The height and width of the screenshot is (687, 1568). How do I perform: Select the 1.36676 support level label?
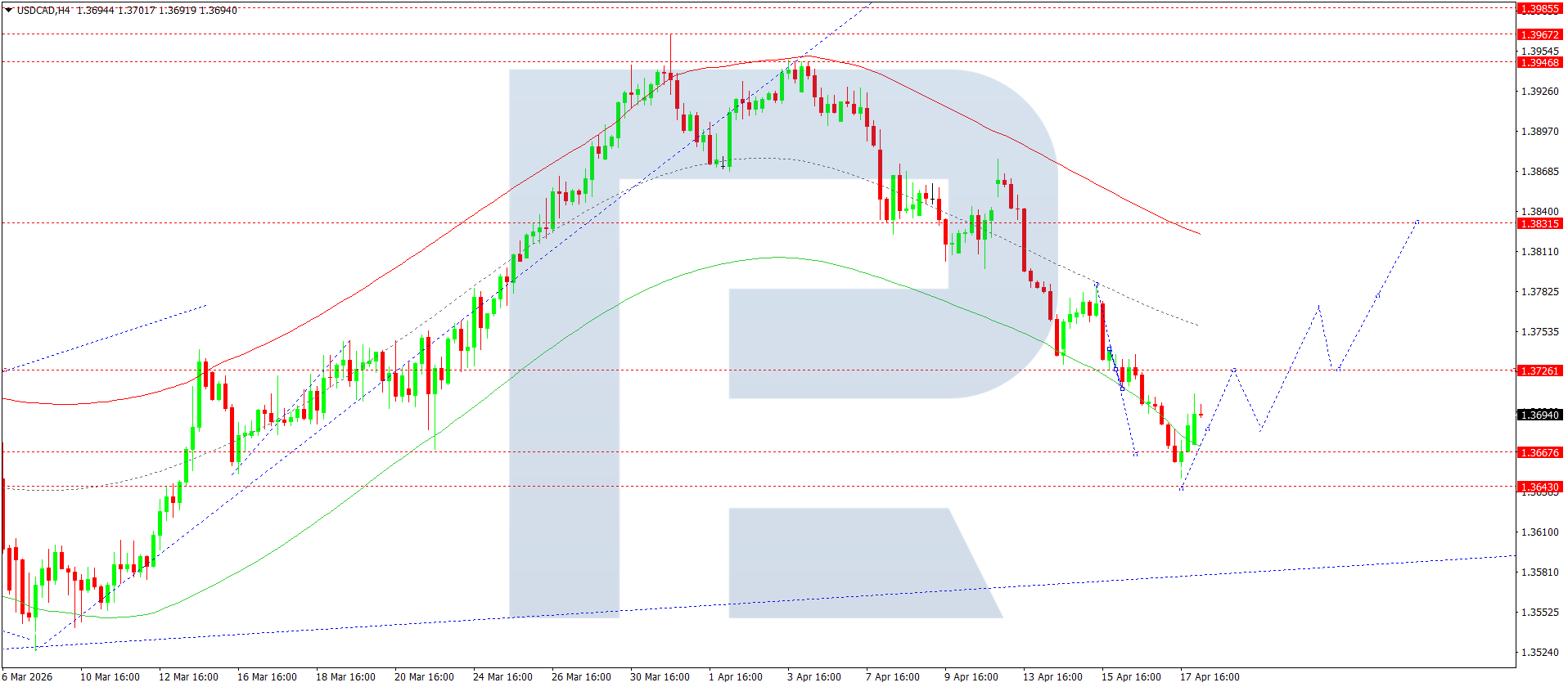pyautogui.click(x=1539, y=453)
